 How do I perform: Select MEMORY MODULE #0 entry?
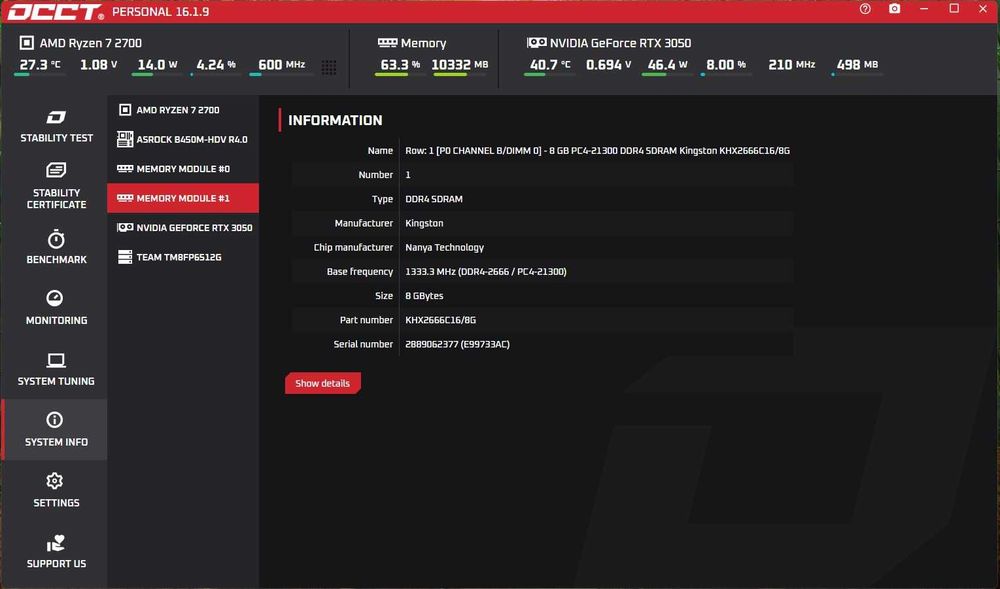click(183, 169)
